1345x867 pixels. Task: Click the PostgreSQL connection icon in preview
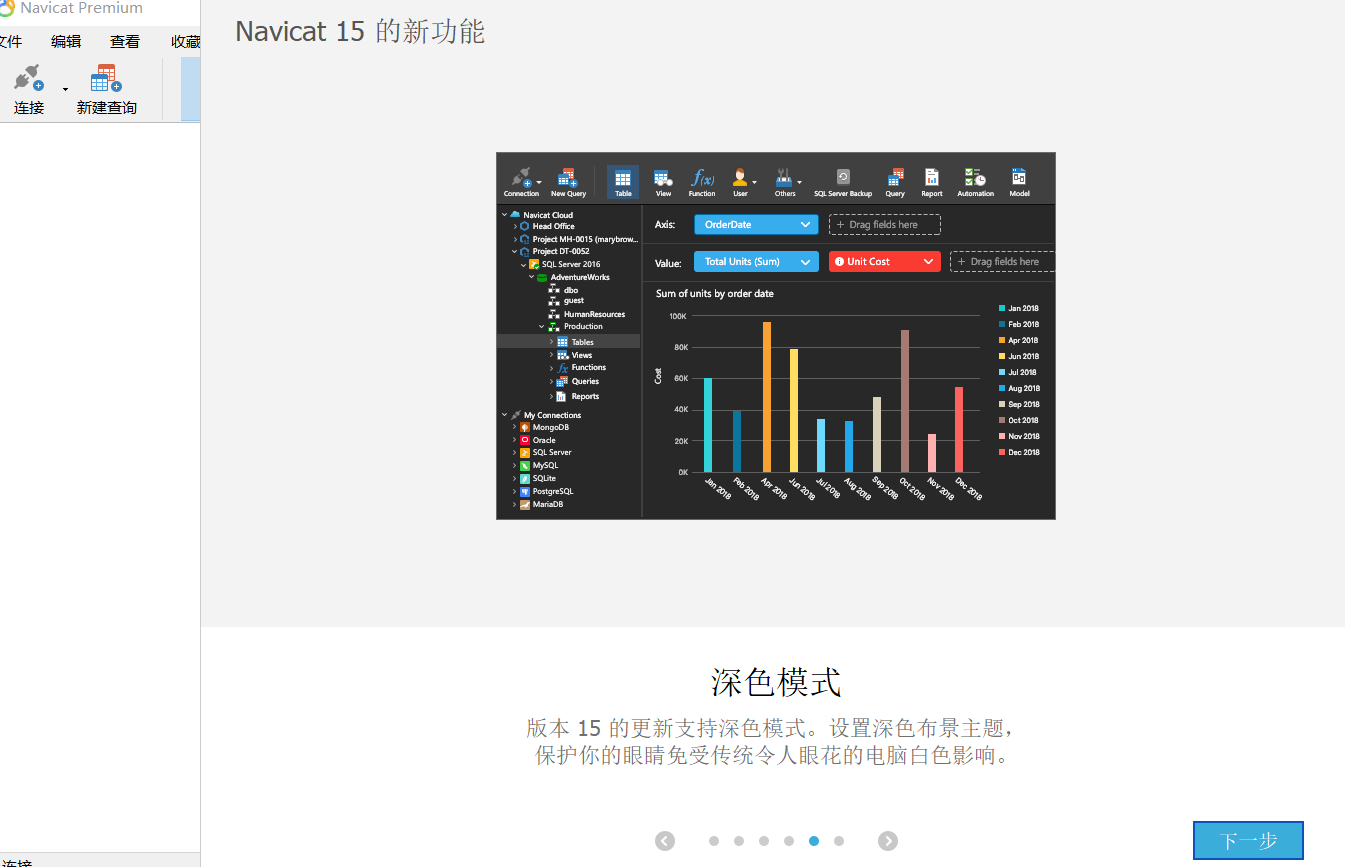[x=525, y=492]
